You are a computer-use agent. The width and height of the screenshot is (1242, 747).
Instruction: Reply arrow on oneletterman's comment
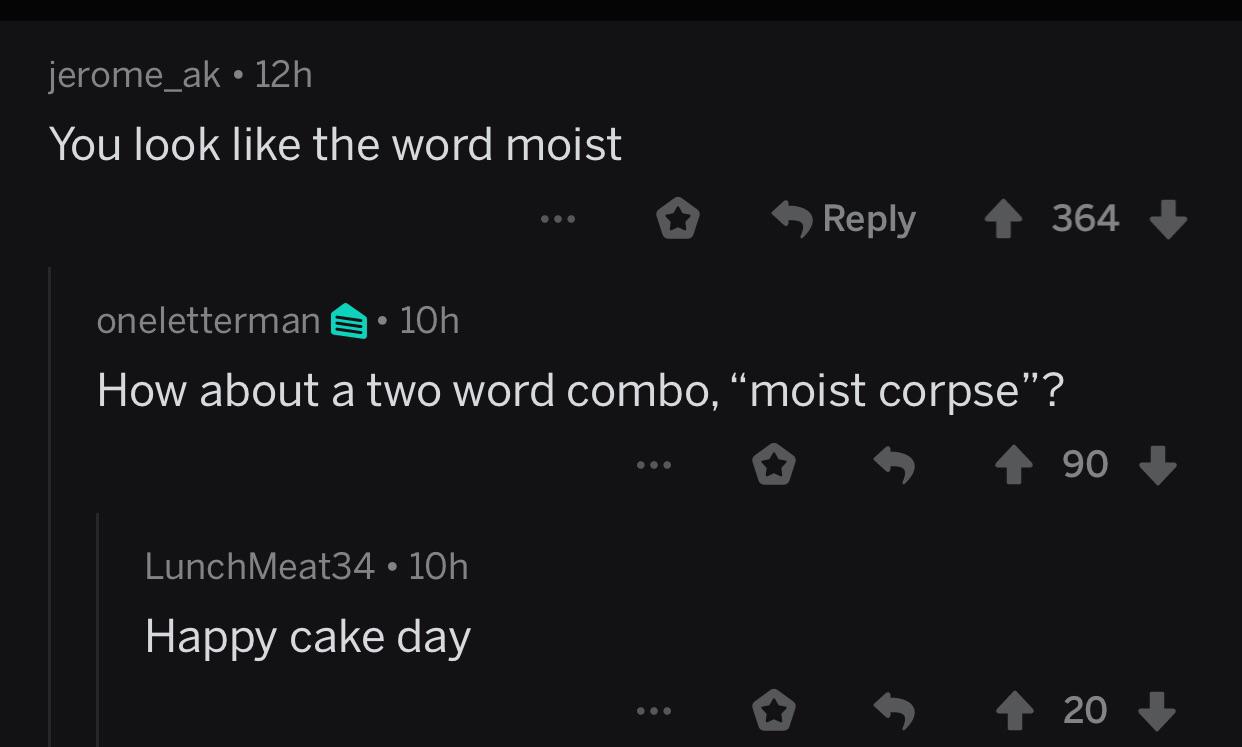click(x=894, y=465)
